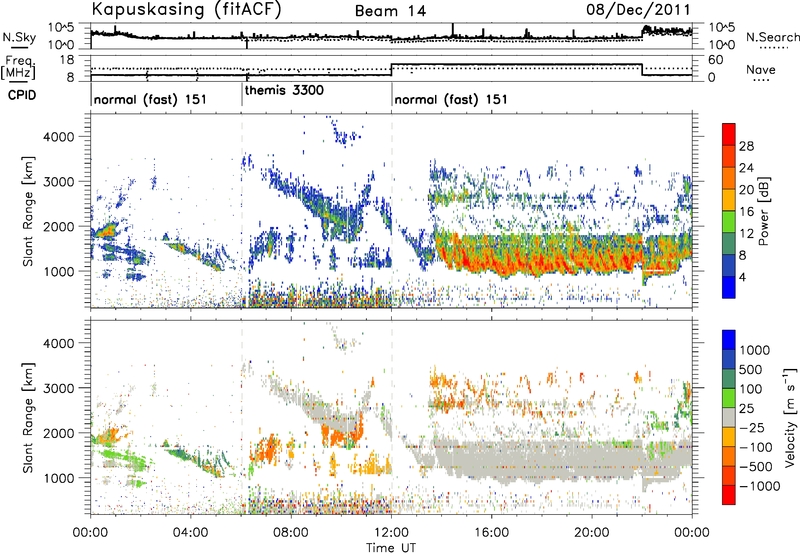Click the Power scale value '4'
The height and width of the screenshot is (554, 800).
pyautogui.click(x=742, y=277)
